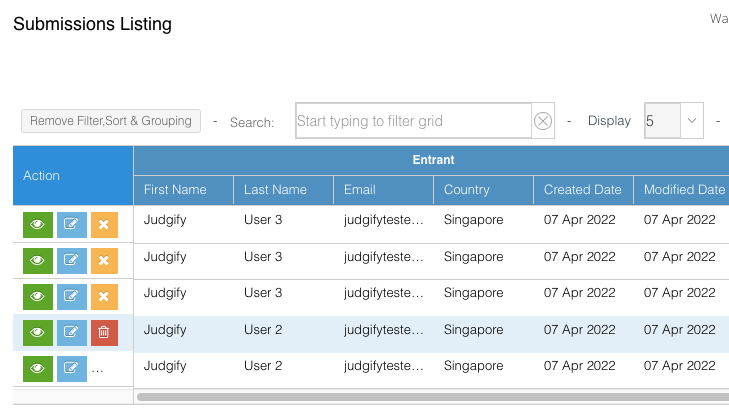Clear the search field with X icon
729x411 pixels.
click(x=543, y=121)
